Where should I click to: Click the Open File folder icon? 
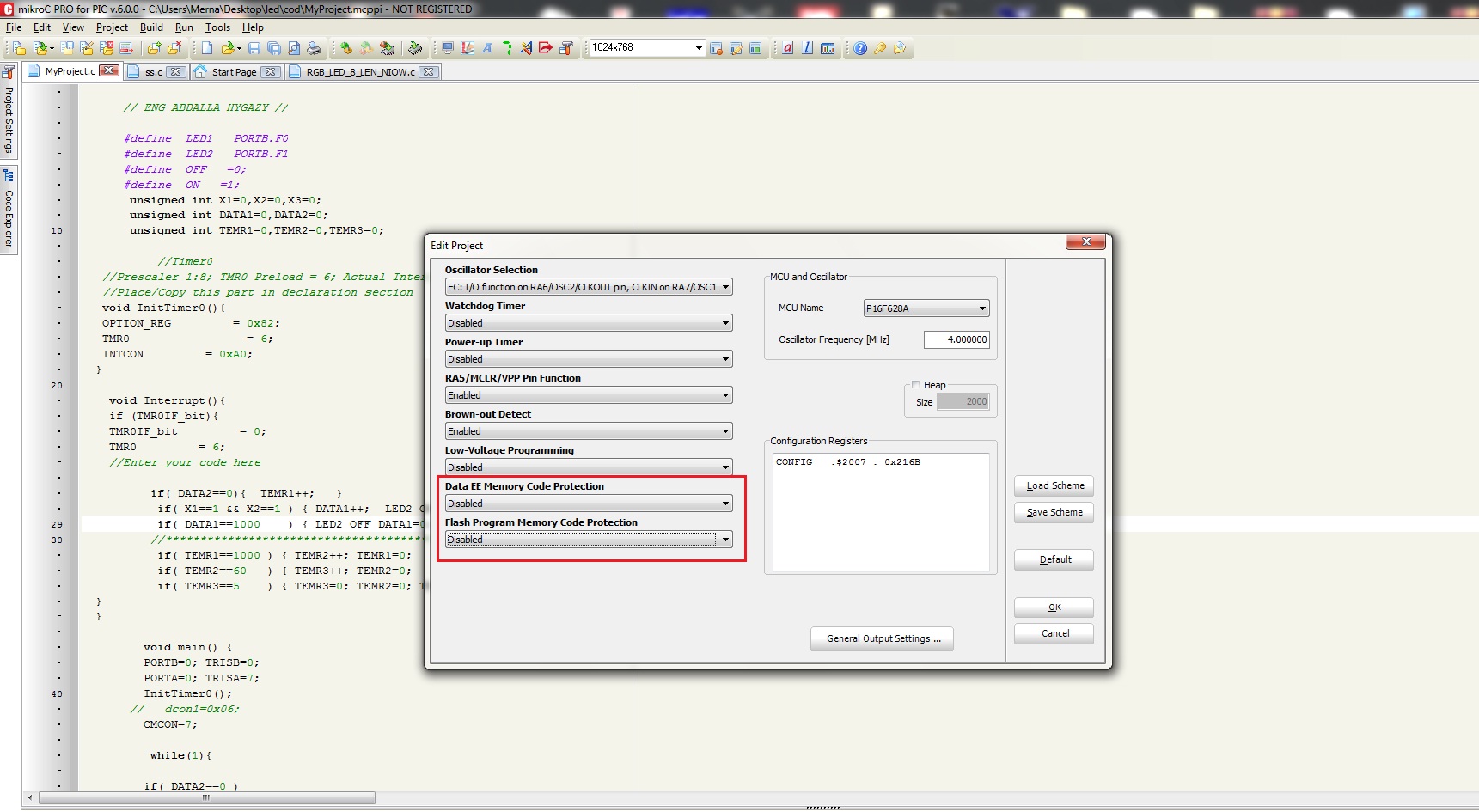pos(228,48)
